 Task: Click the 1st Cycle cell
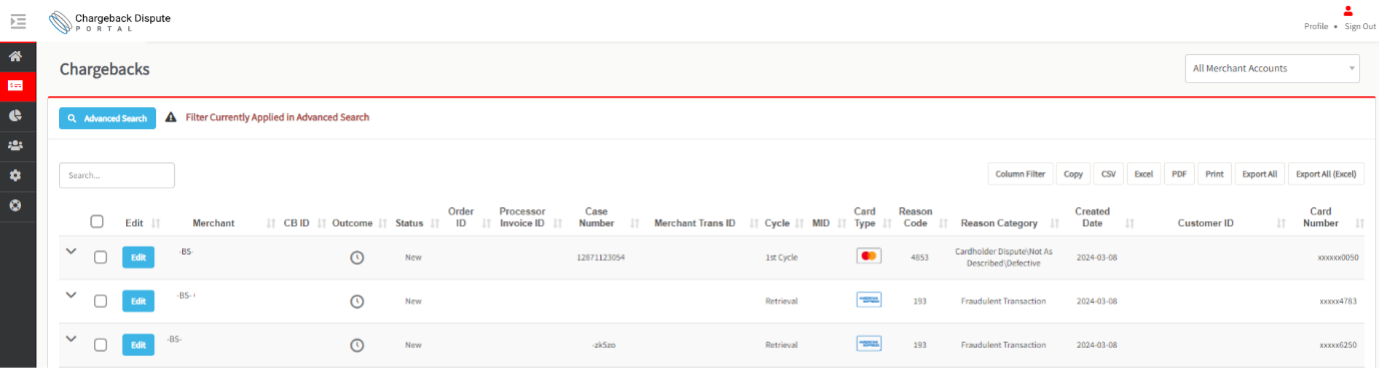tap(782, 258)
